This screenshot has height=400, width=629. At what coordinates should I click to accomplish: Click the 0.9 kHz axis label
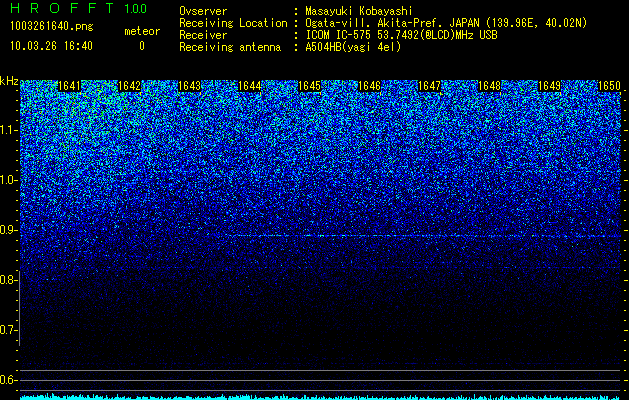9,230
